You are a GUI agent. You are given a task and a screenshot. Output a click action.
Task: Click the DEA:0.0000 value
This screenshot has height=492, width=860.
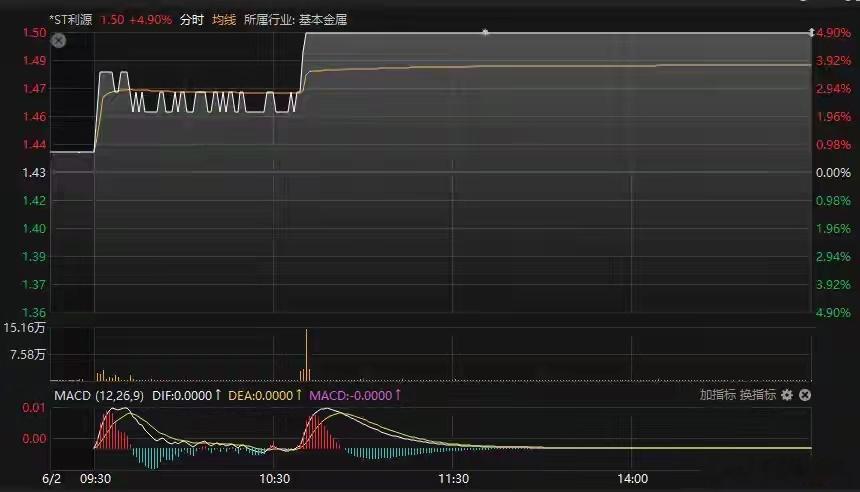click(261, 395)
